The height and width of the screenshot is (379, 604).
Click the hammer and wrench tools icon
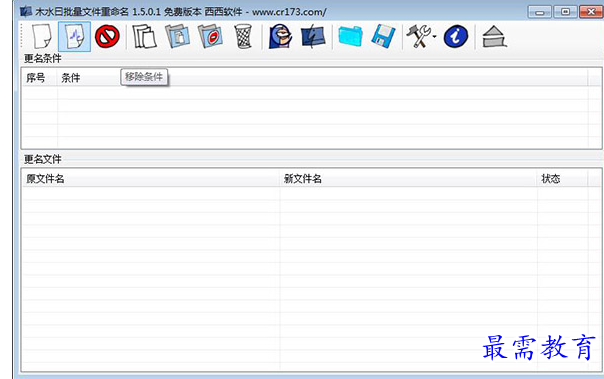pyautogui.click(x=419, y=37)
